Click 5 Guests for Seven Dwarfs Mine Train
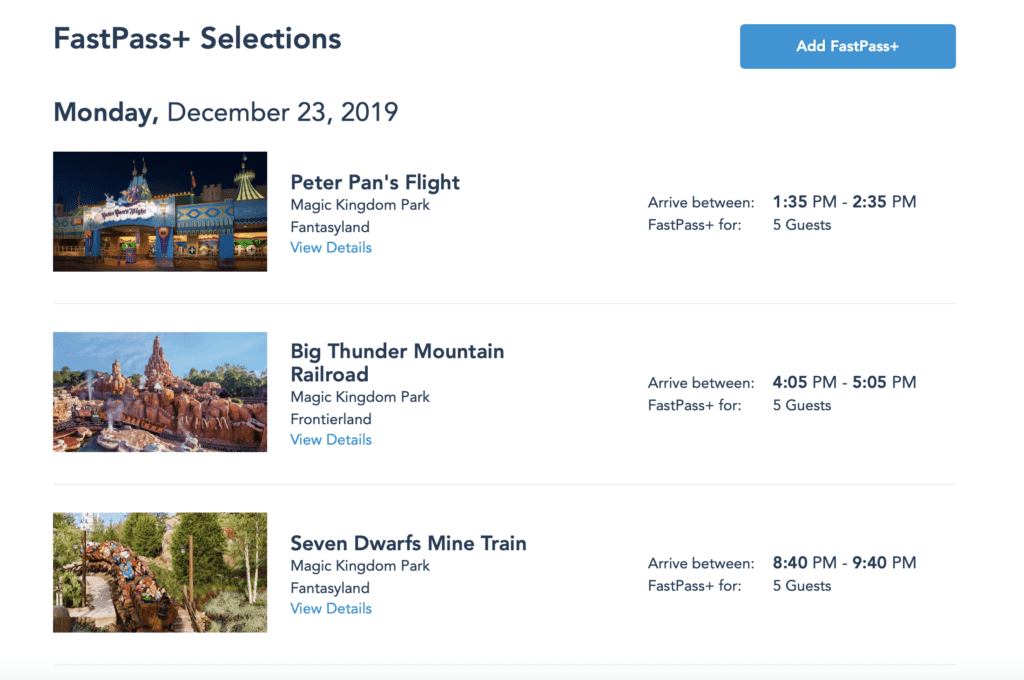 (x=802, y=586)
